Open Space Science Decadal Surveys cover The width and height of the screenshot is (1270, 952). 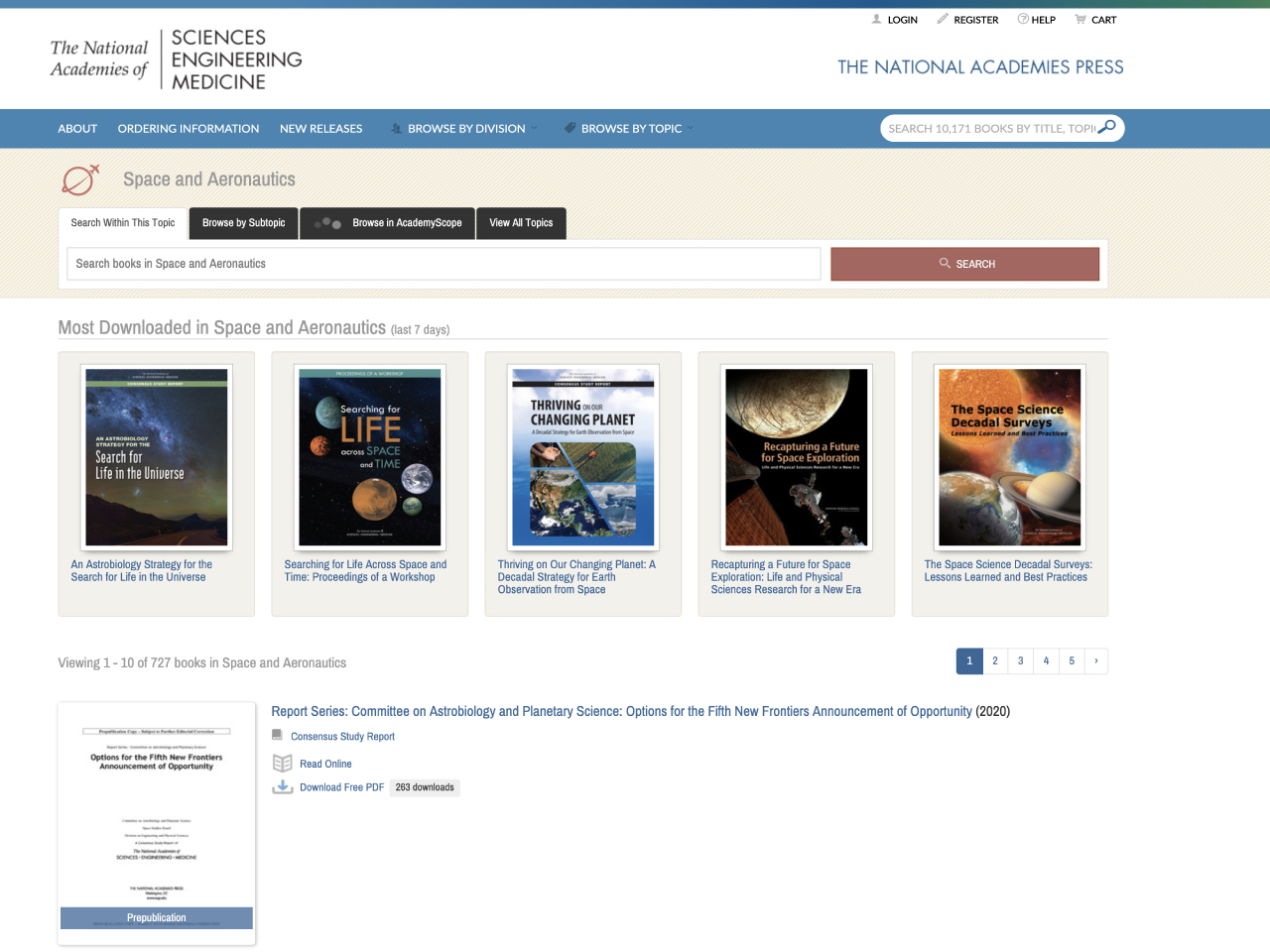pos(1010,457)
